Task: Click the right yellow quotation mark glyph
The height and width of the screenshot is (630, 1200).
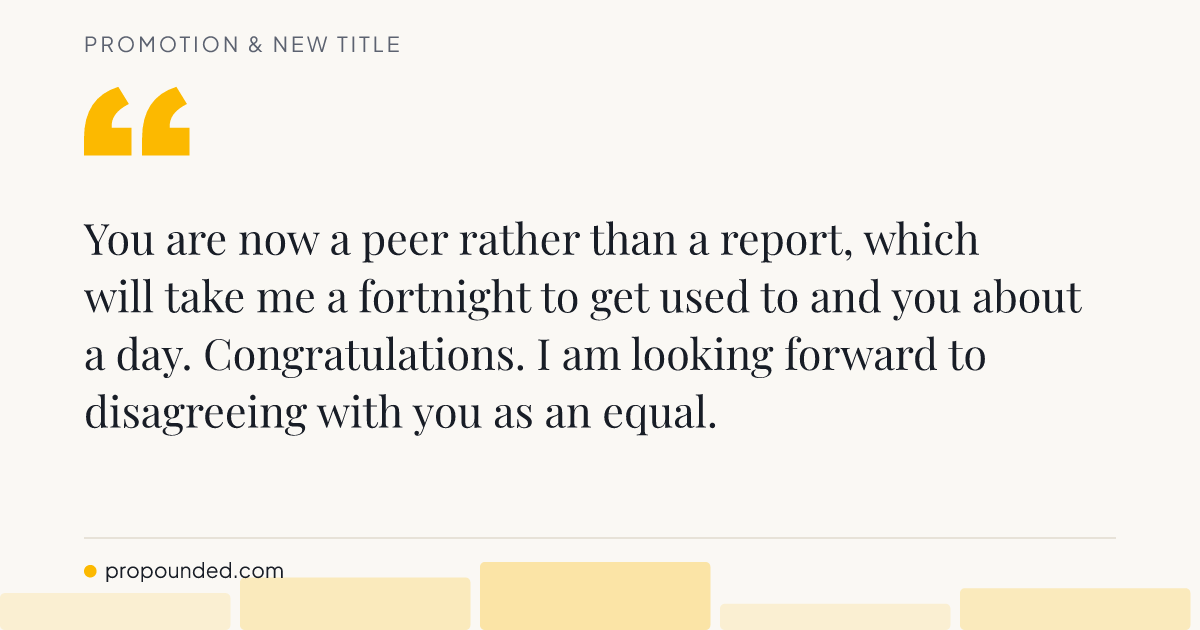Action: click(x=166, y=122)
